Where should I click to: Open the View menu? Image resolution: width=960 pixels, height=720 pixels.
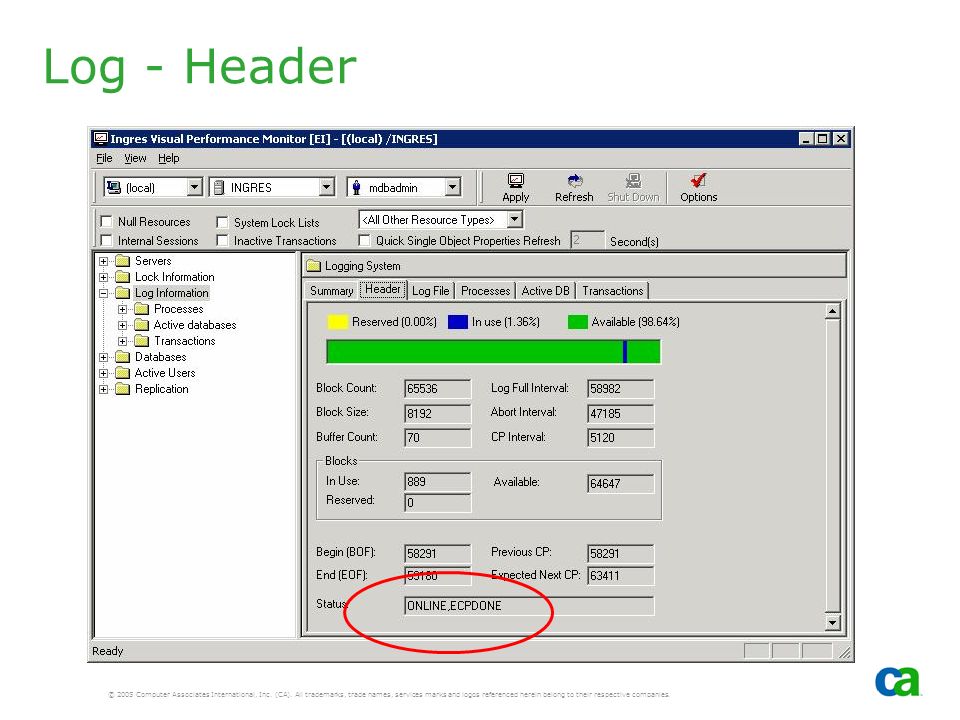(x=135, y=158)
